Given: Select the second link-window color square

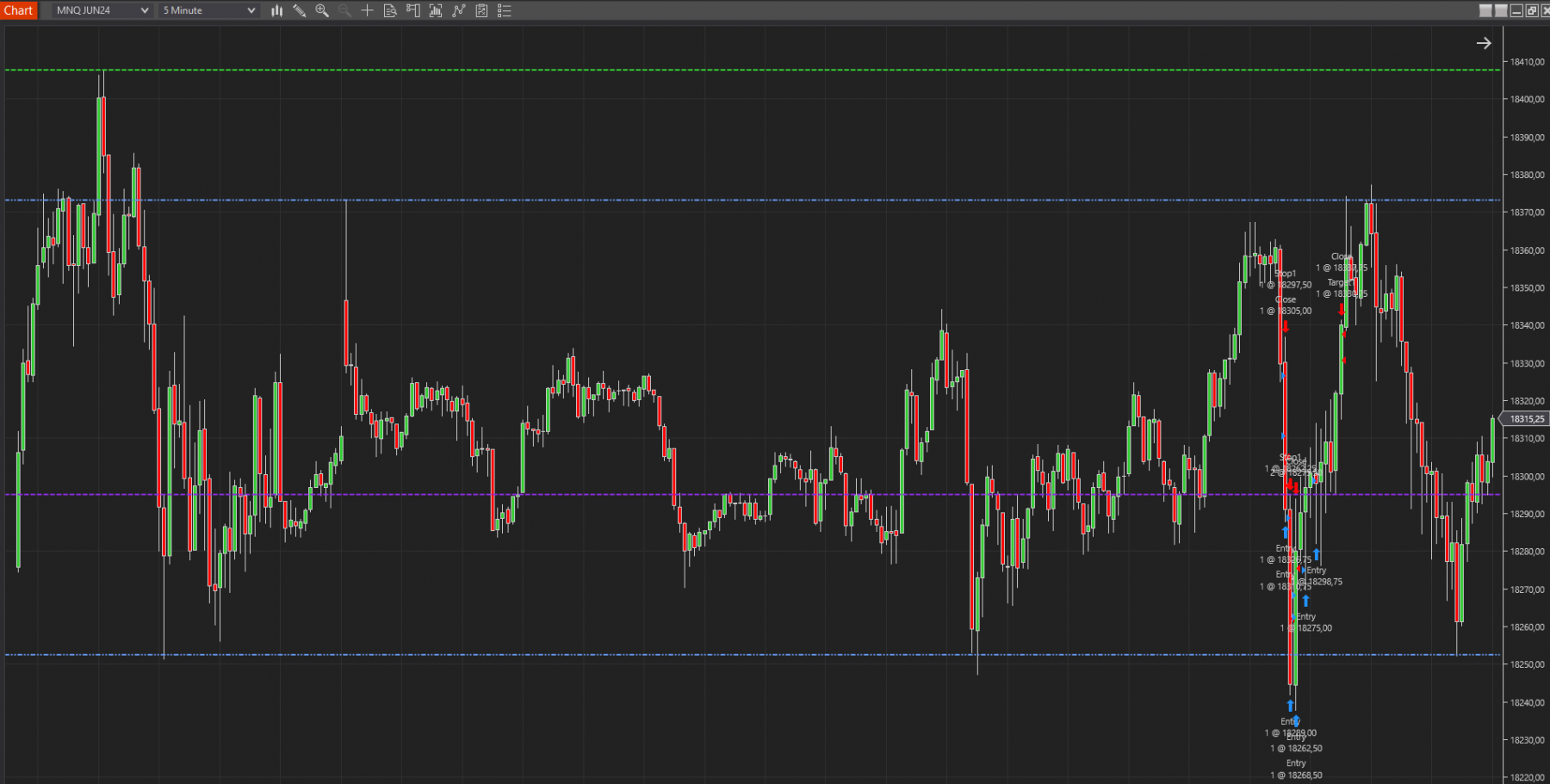Looking at the screenshot, I should [1501, 10].
